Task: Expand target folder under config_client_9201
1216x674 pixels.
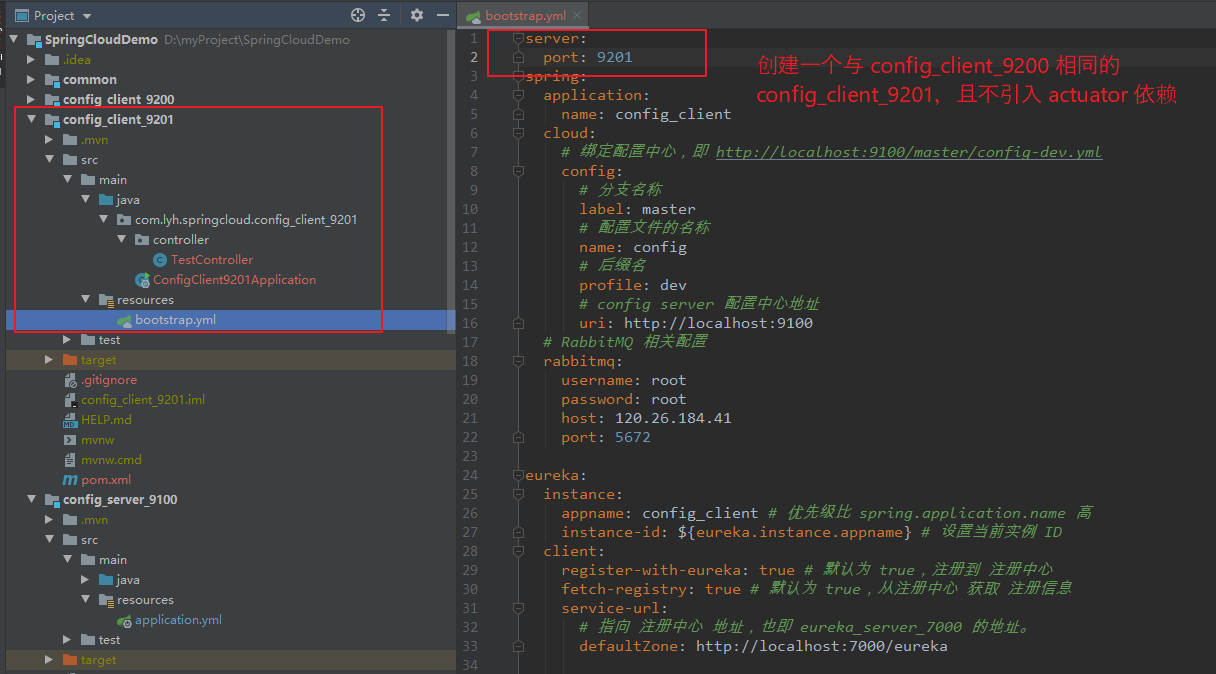Action: coord(50,360)
